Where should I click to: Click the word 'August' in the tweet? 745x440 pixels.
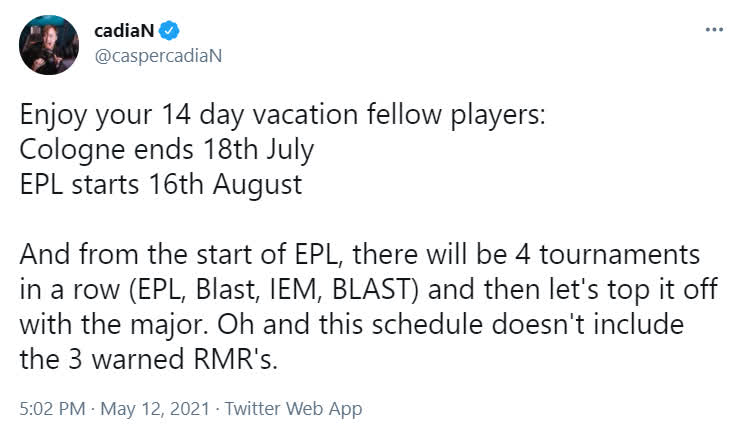(x=258, y=186)
